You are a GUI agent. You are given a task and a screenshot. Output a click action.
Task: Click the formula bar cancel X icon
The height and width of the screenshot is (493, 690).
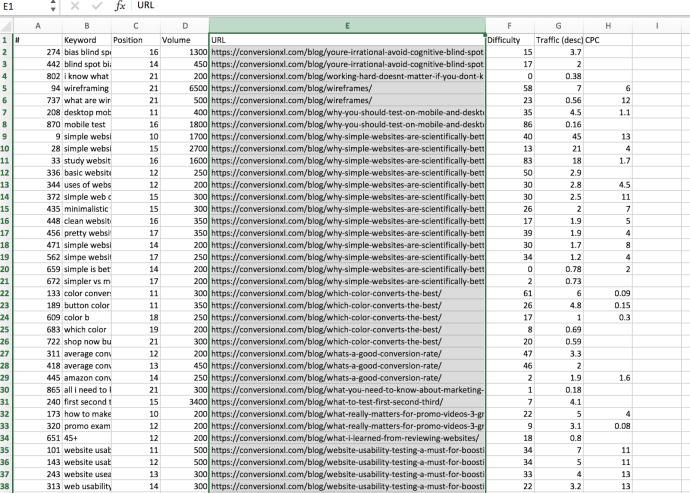click(x=75, y=6)
